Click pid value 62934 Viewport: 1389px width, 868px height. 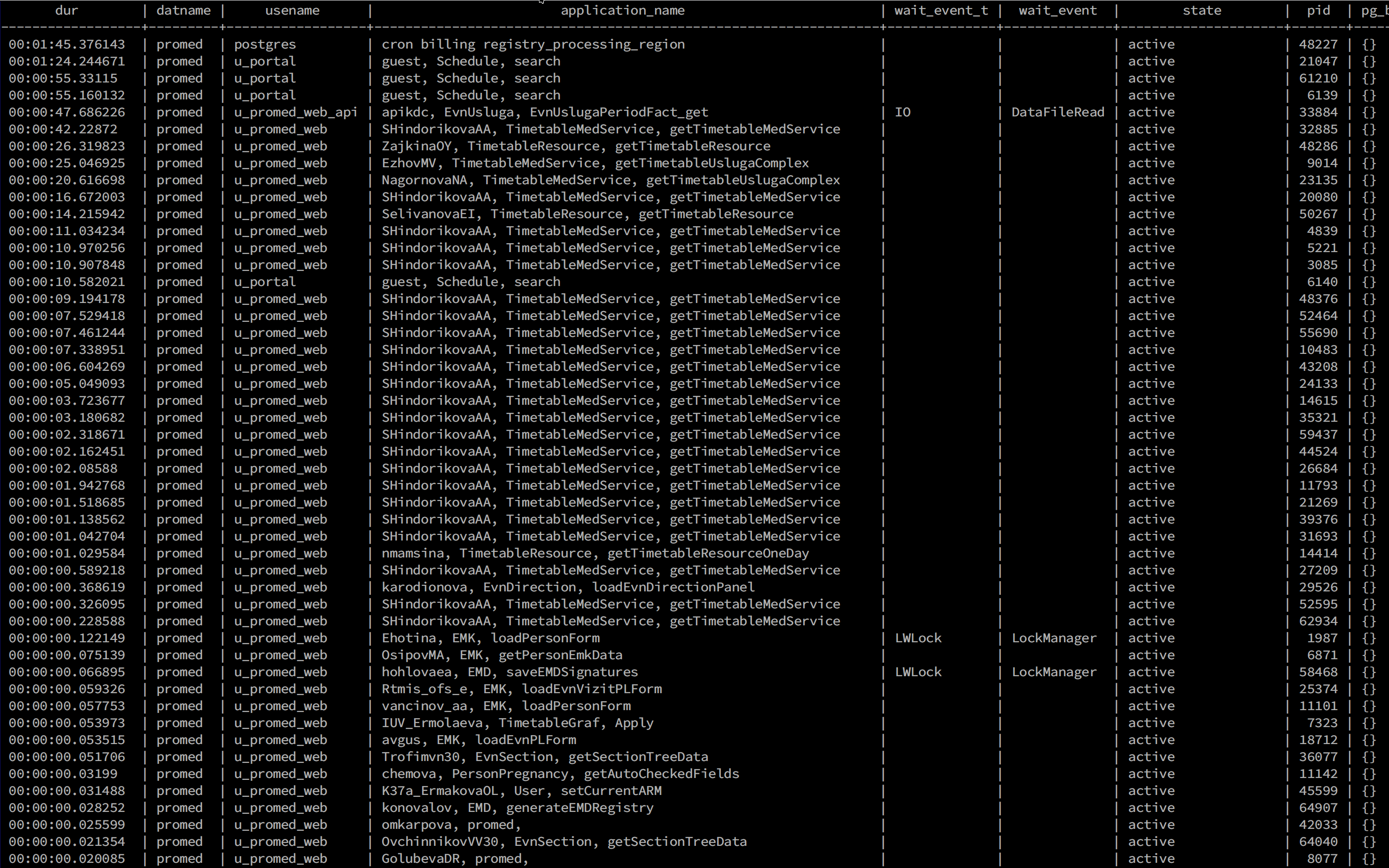pyautogui.click(x=1318, y=621)
